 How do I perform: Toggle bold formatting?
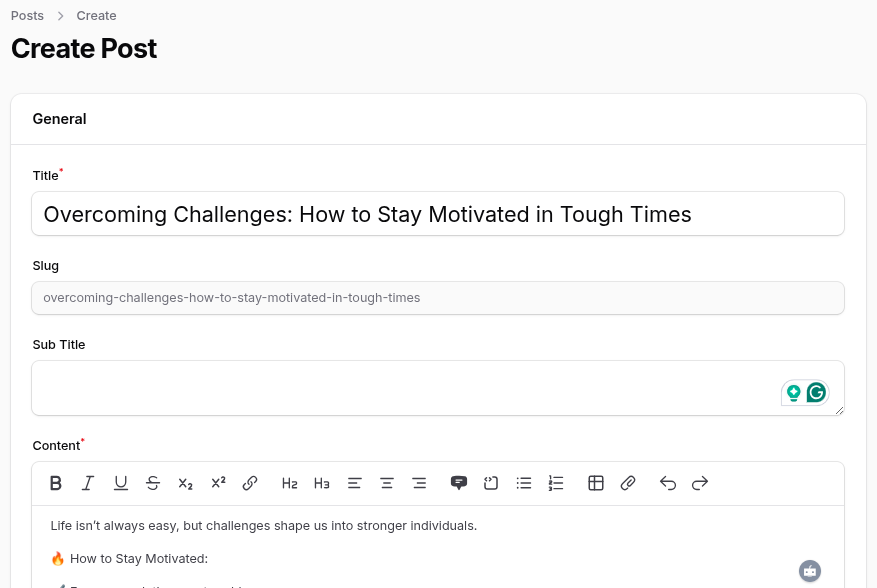pos(56,483)
